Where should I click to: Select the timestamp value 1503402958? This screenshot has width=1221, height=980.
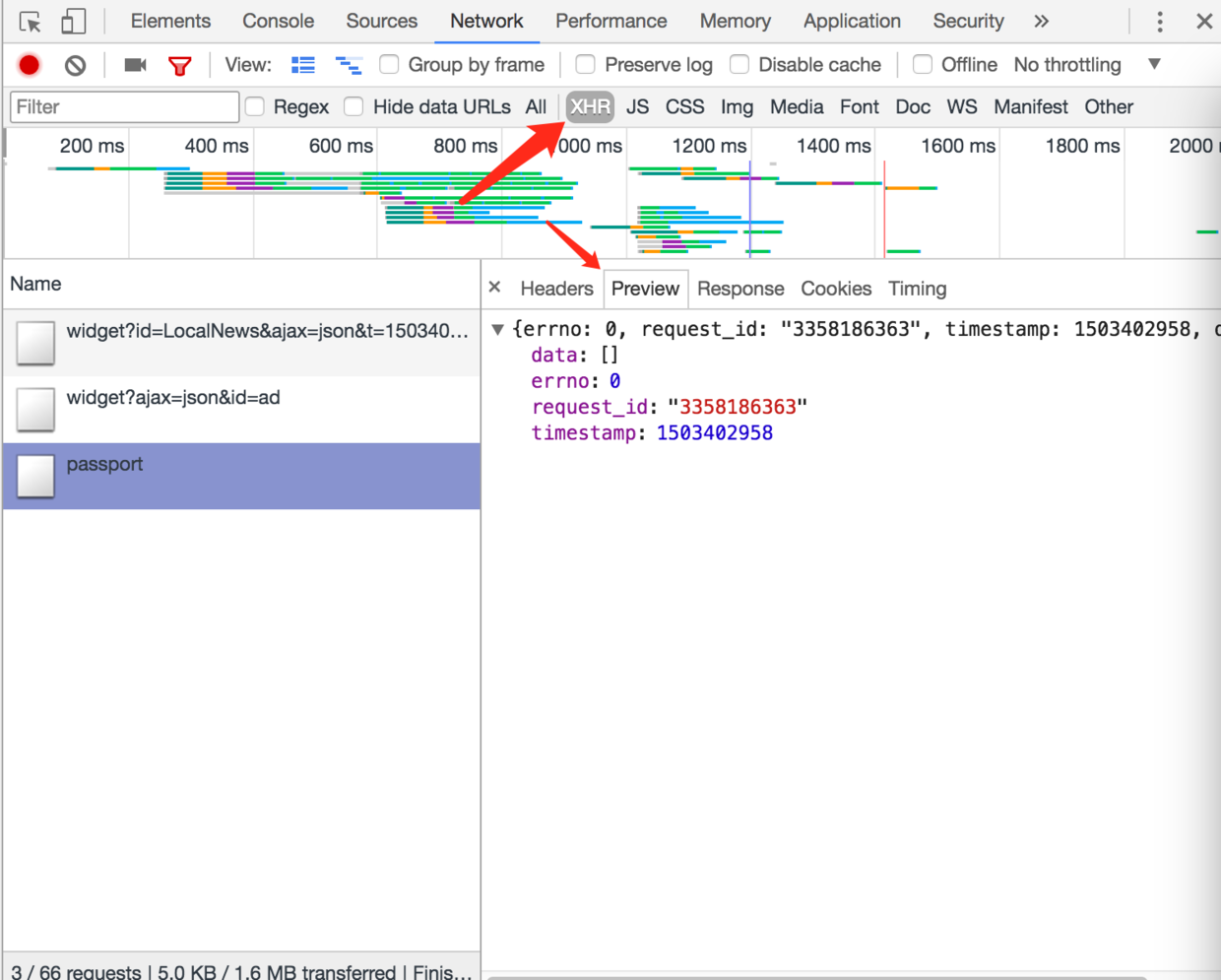(715, 432)
